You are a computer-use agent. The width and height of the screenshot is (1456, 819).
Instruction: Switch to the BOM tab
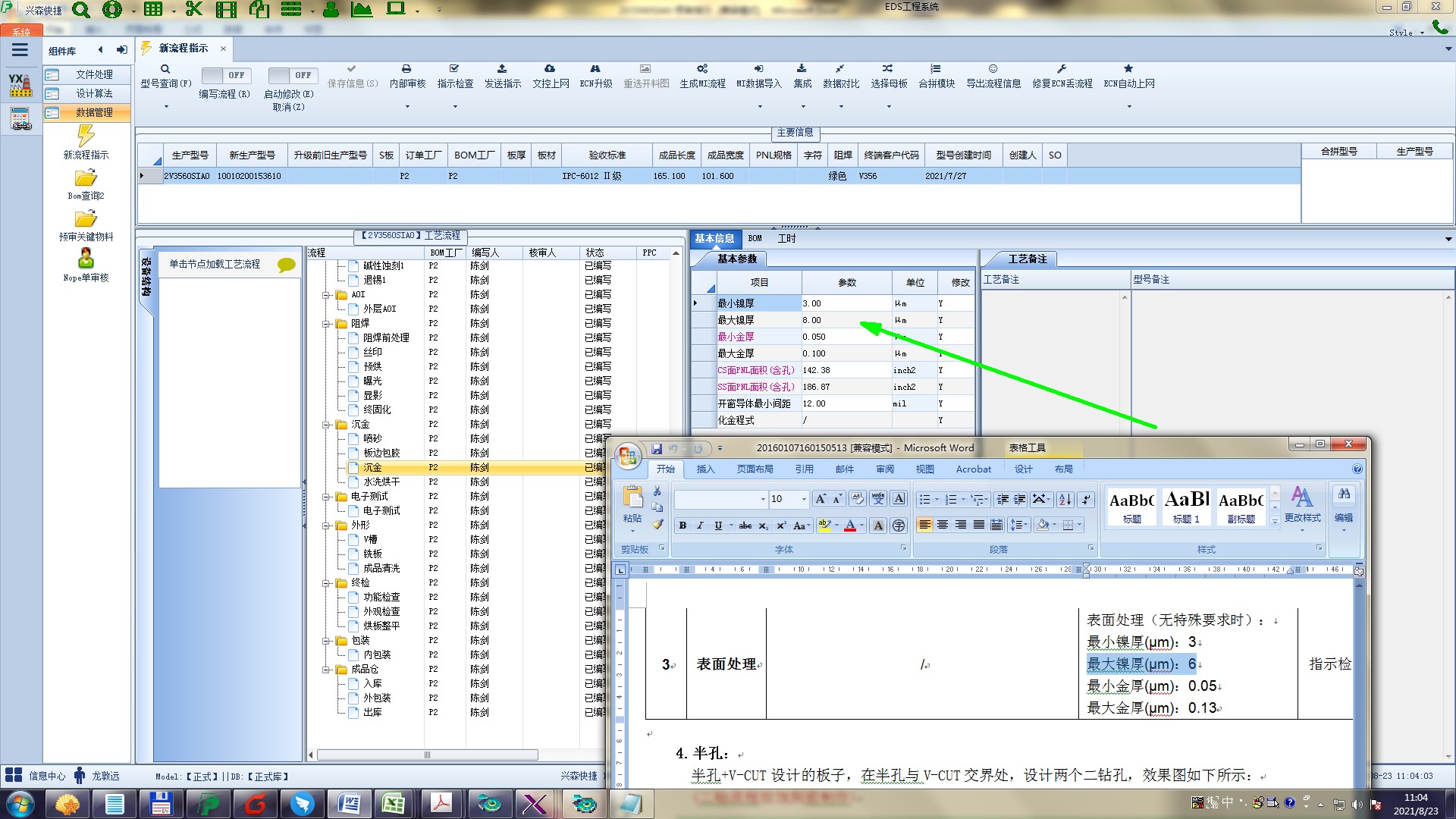click(x=755, y=238)
